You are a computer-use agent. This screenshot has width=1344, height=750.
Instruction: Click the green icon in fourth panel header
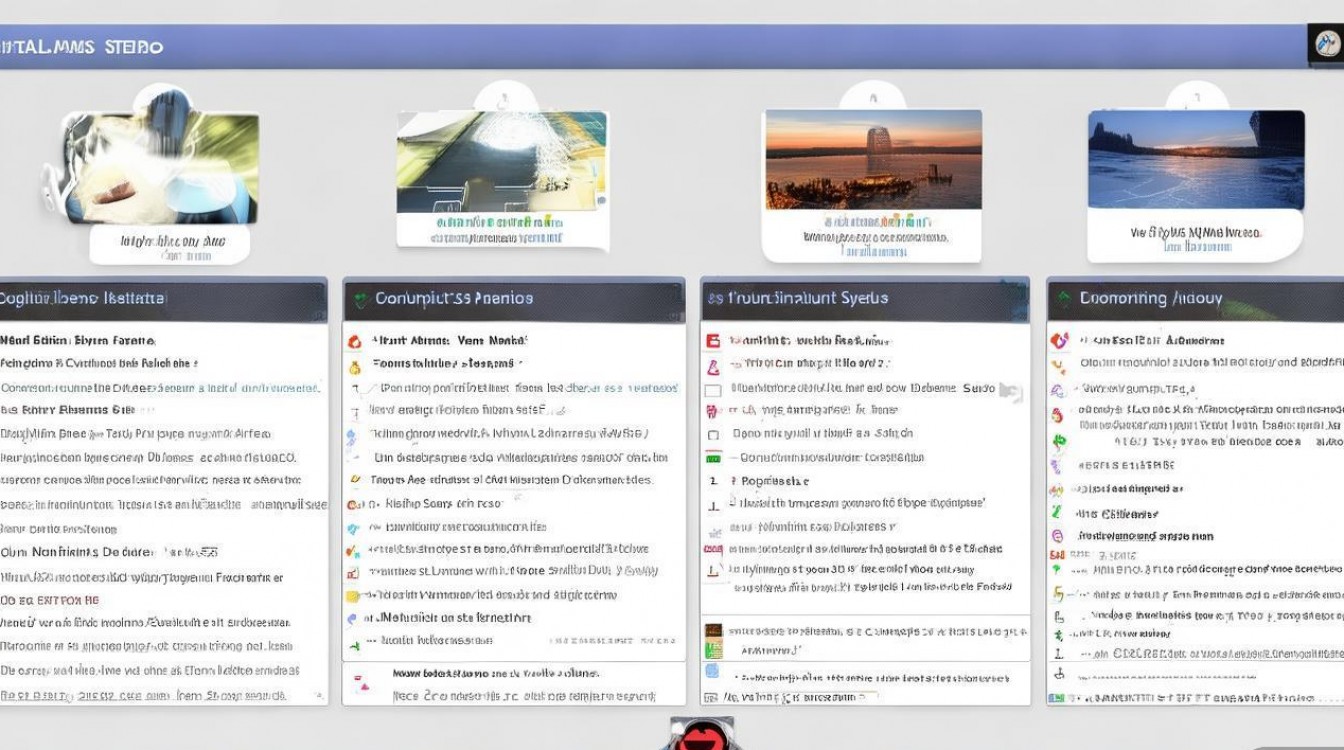[1066, 299]
